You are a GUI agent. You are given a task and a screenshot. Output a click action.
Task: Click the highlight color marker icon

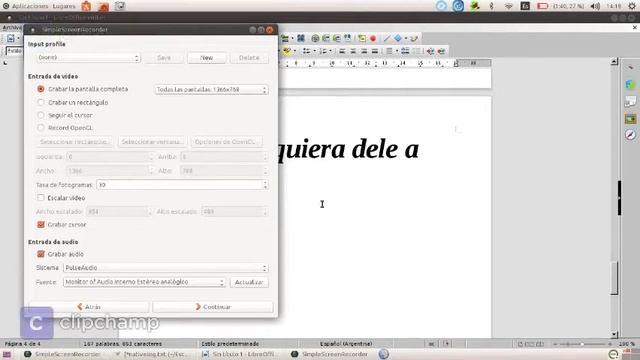click(x=287, y=51)
